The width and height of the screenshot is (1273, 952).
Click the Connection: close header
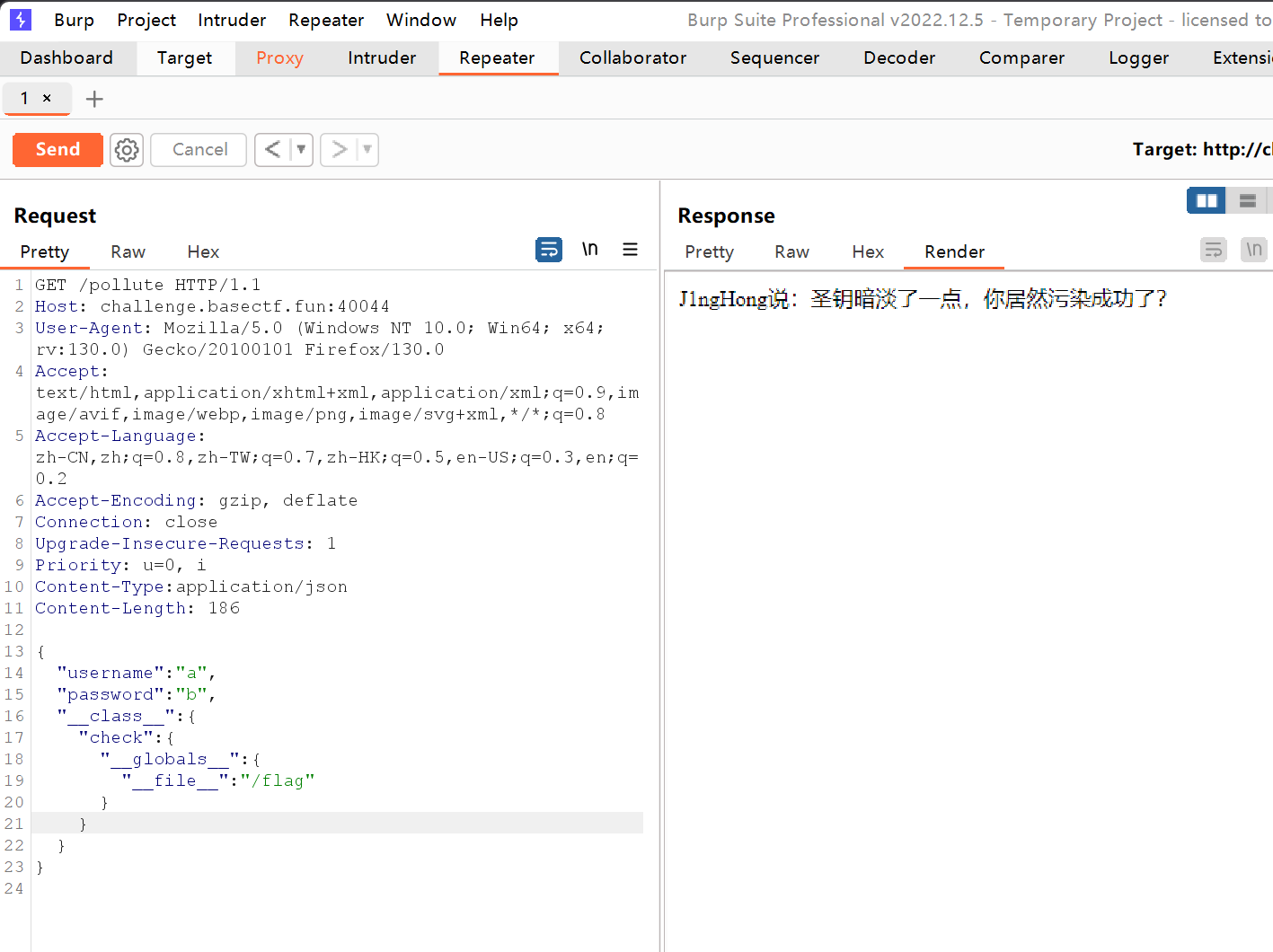126,522
